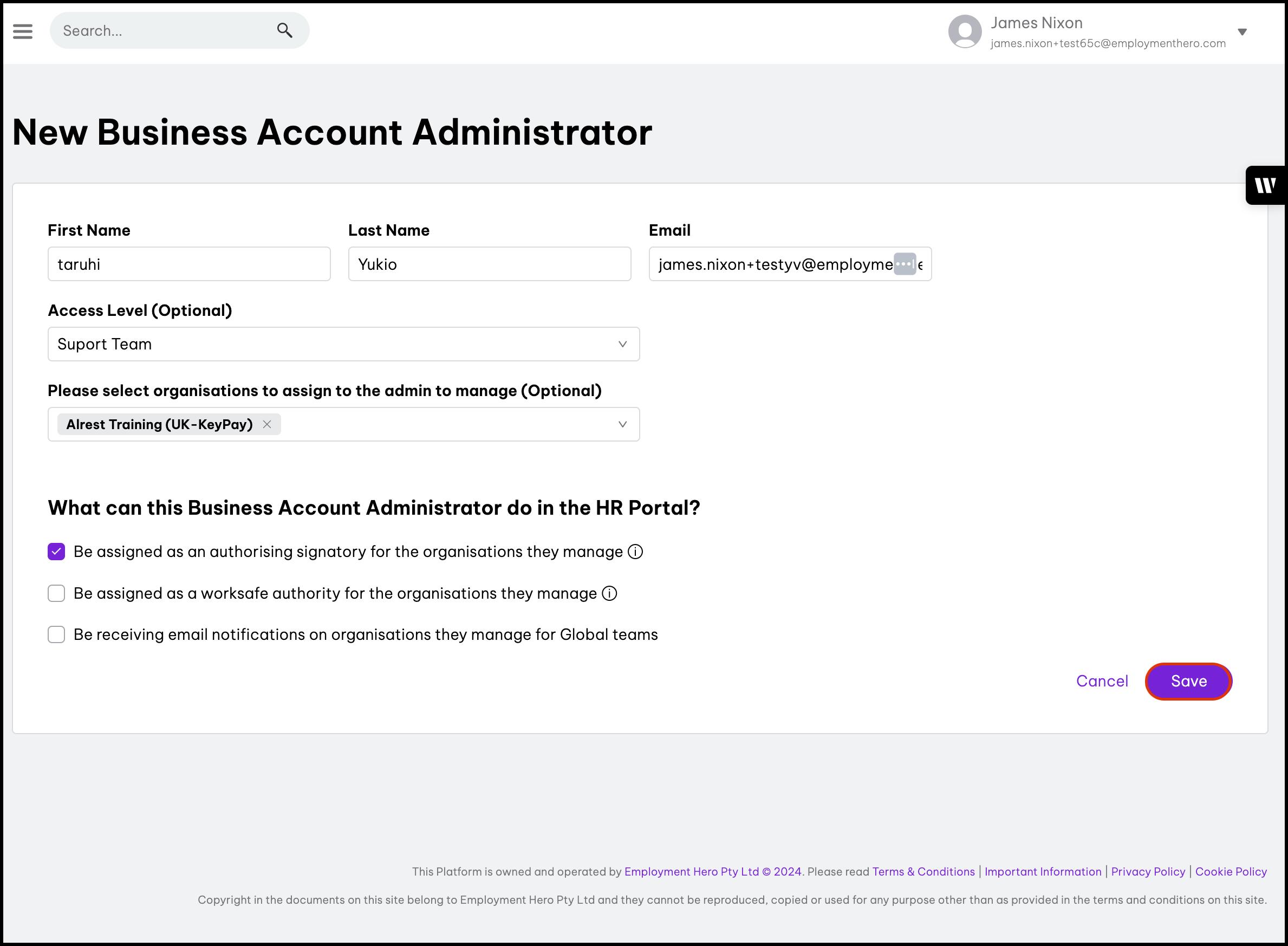Enable Global teams email notifications checkbox

[x=56, y=634]
